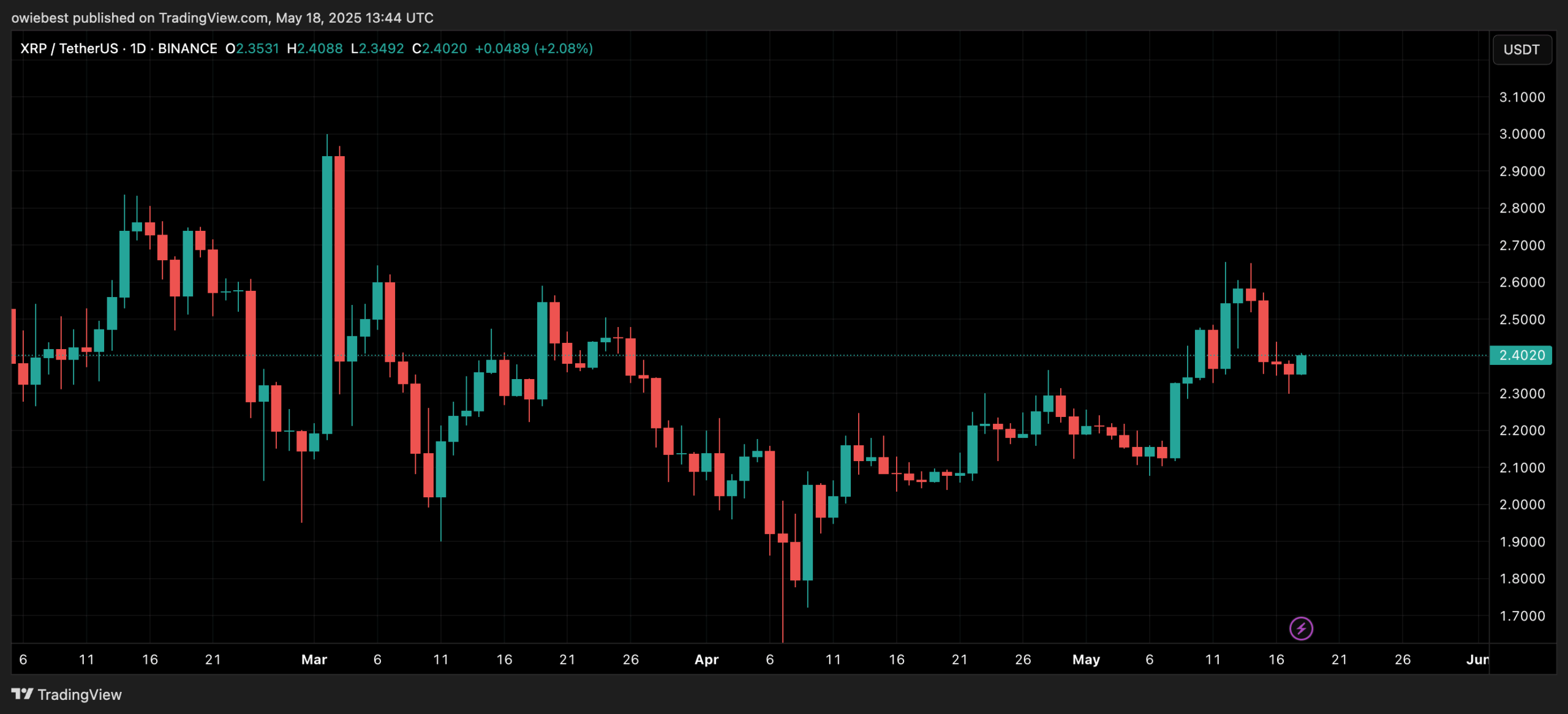
Task: Click the tall green candle reaching 3.00
Action: pos(327,295)
